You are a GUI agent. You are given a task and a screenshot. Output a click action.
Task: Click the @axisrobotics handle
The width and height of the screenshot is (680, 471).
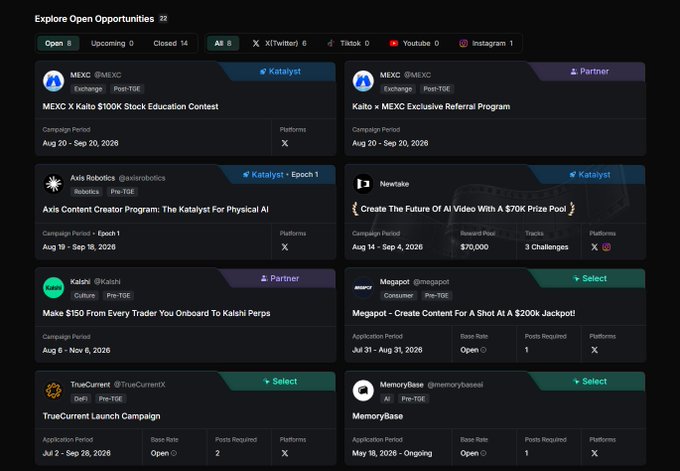142,178
